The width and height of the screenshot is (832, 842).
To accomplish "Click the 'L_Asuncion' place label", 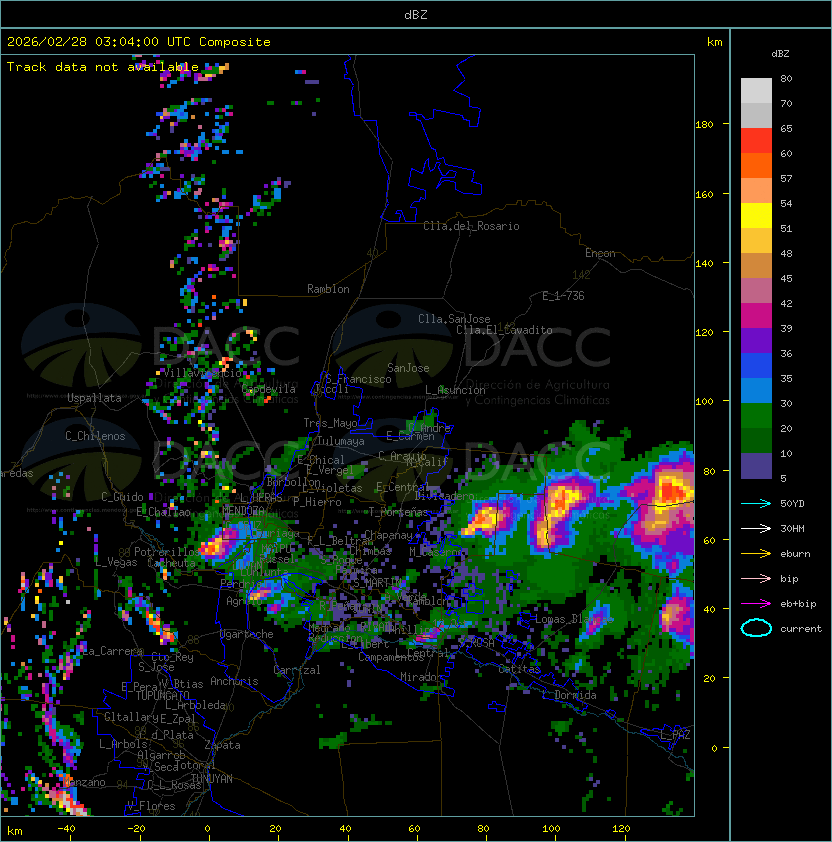I will (455, 390).
